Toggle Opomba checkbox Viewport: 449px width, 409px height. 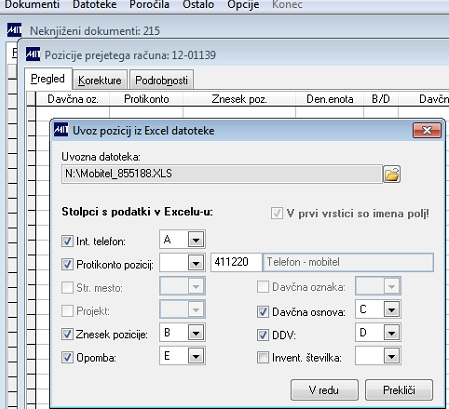67,357
